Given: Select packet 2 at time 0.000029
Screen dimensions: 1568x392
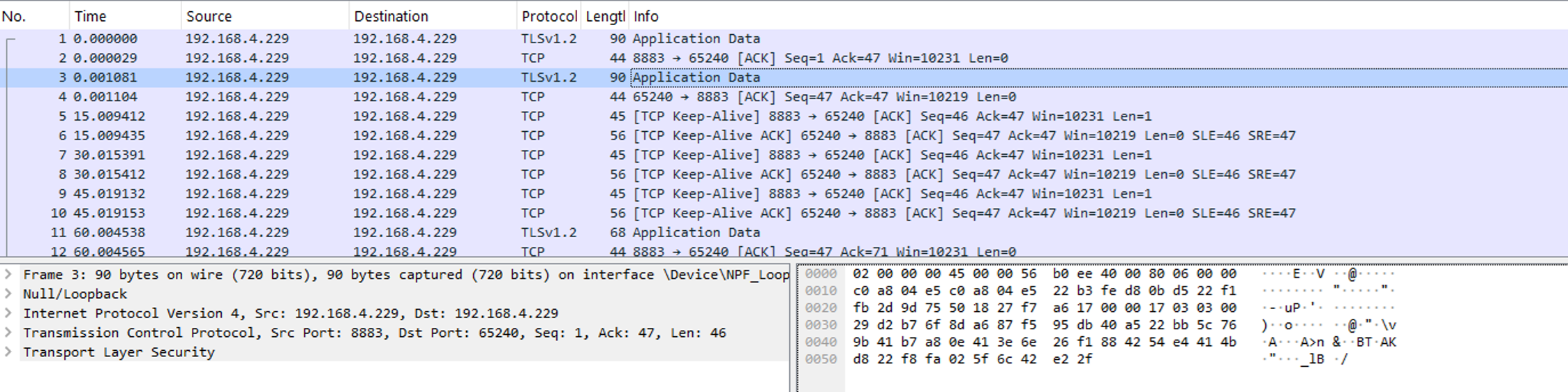Looking at the screenshot, I should (x=784, y=58).
